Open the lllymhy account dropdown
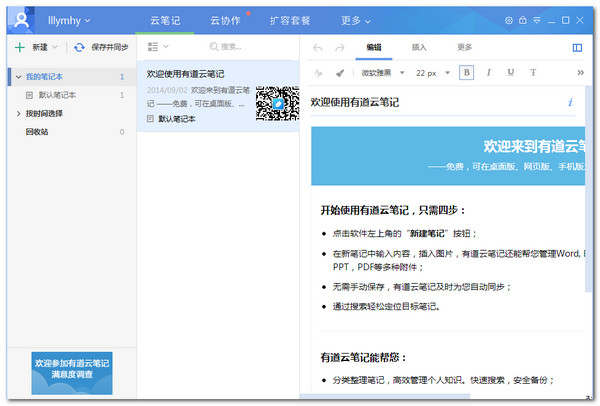 (69, 21)
